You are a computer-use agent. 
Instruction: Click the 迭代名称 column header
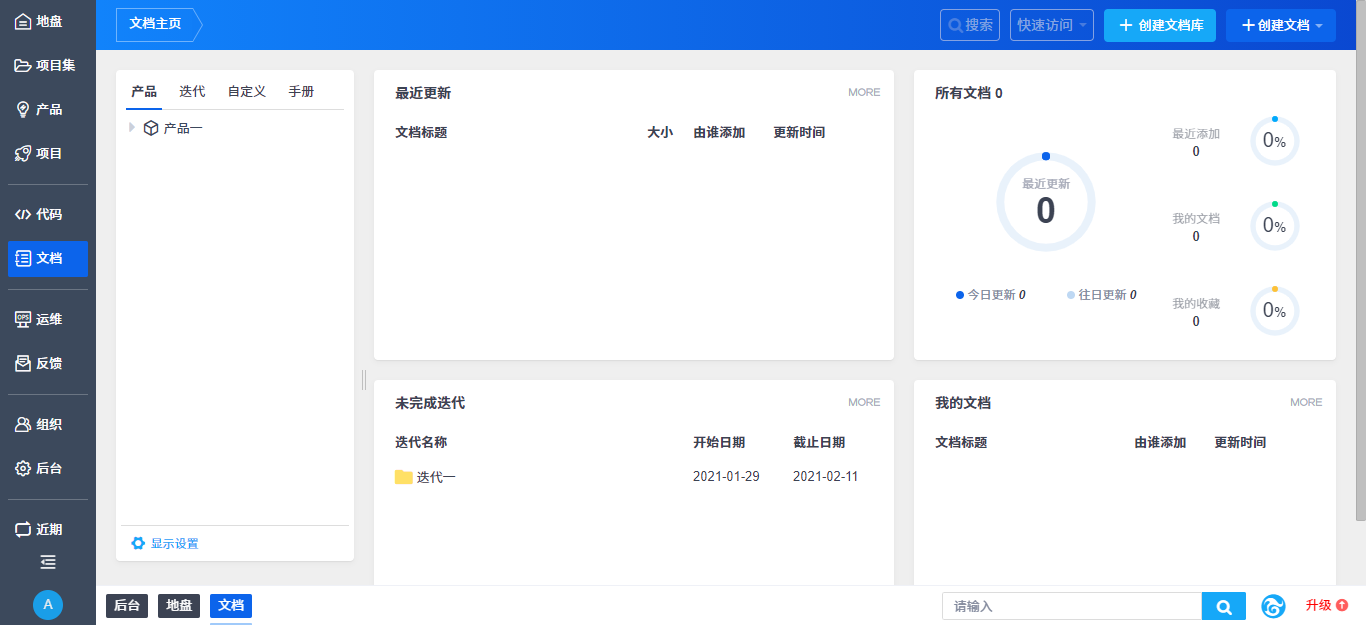pos(421,442)
